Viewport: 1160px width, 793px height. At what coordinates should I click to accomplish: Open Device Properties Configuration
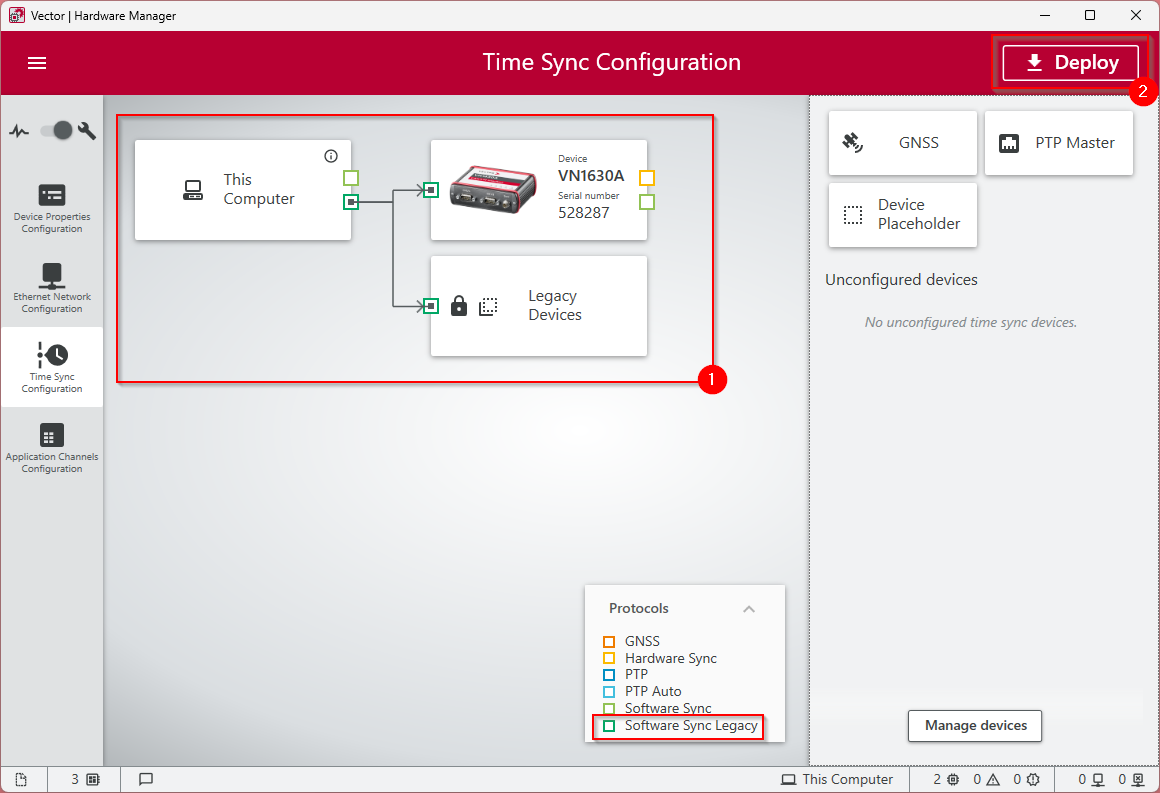[x=52, y=207]
